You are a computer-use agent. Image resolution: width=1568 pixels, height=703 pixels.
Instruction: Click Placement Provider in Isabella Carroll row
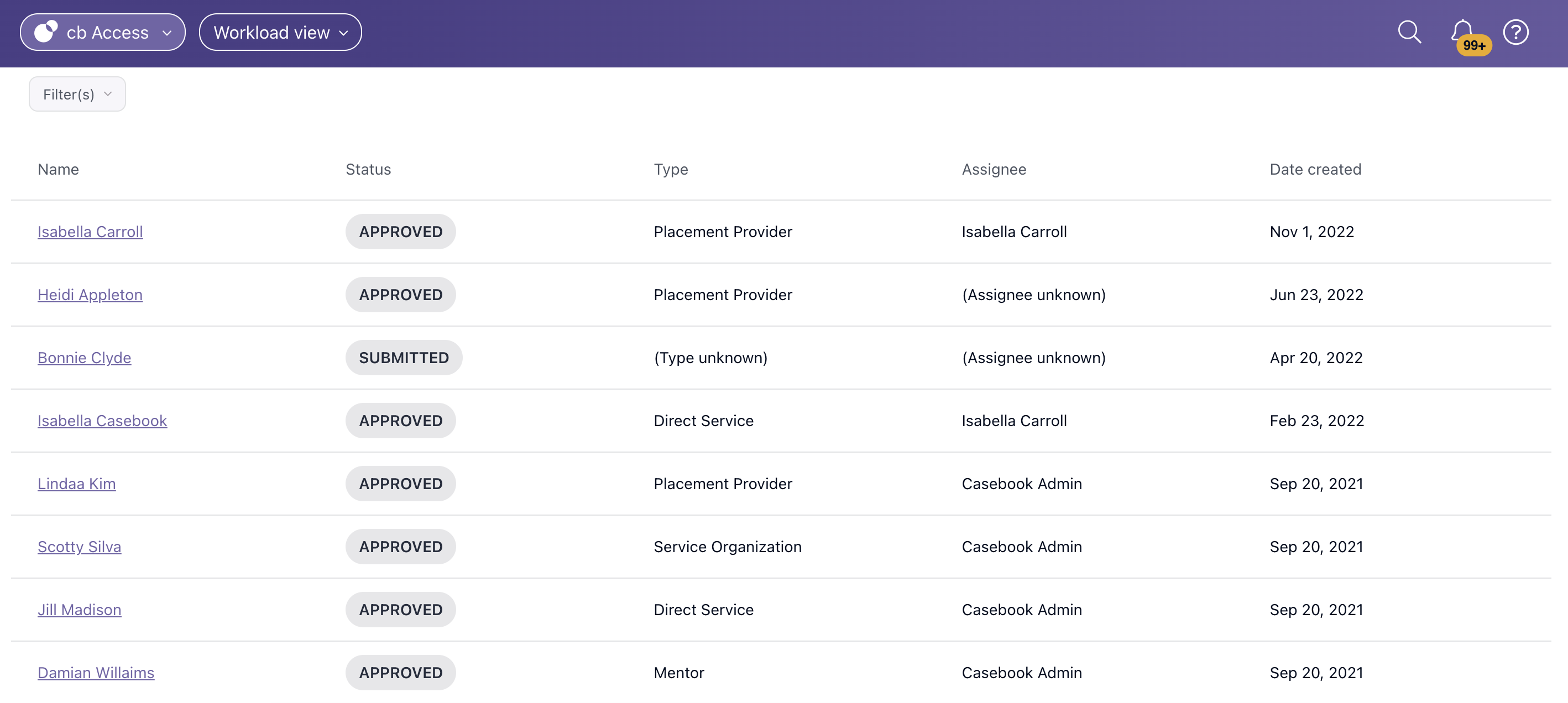(x=723, y=232)
